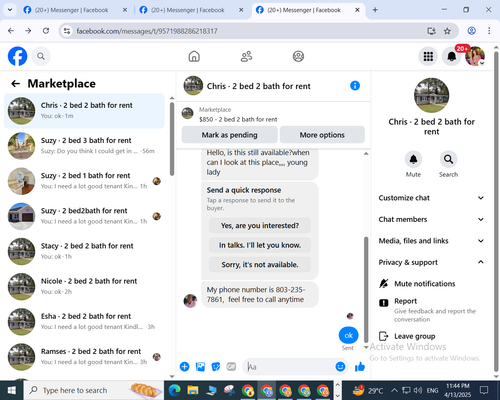Viewport: 500px width, 400px height.
Task: Open chat Esha - 2 bed 2 bath for rent
Action: 84,322
